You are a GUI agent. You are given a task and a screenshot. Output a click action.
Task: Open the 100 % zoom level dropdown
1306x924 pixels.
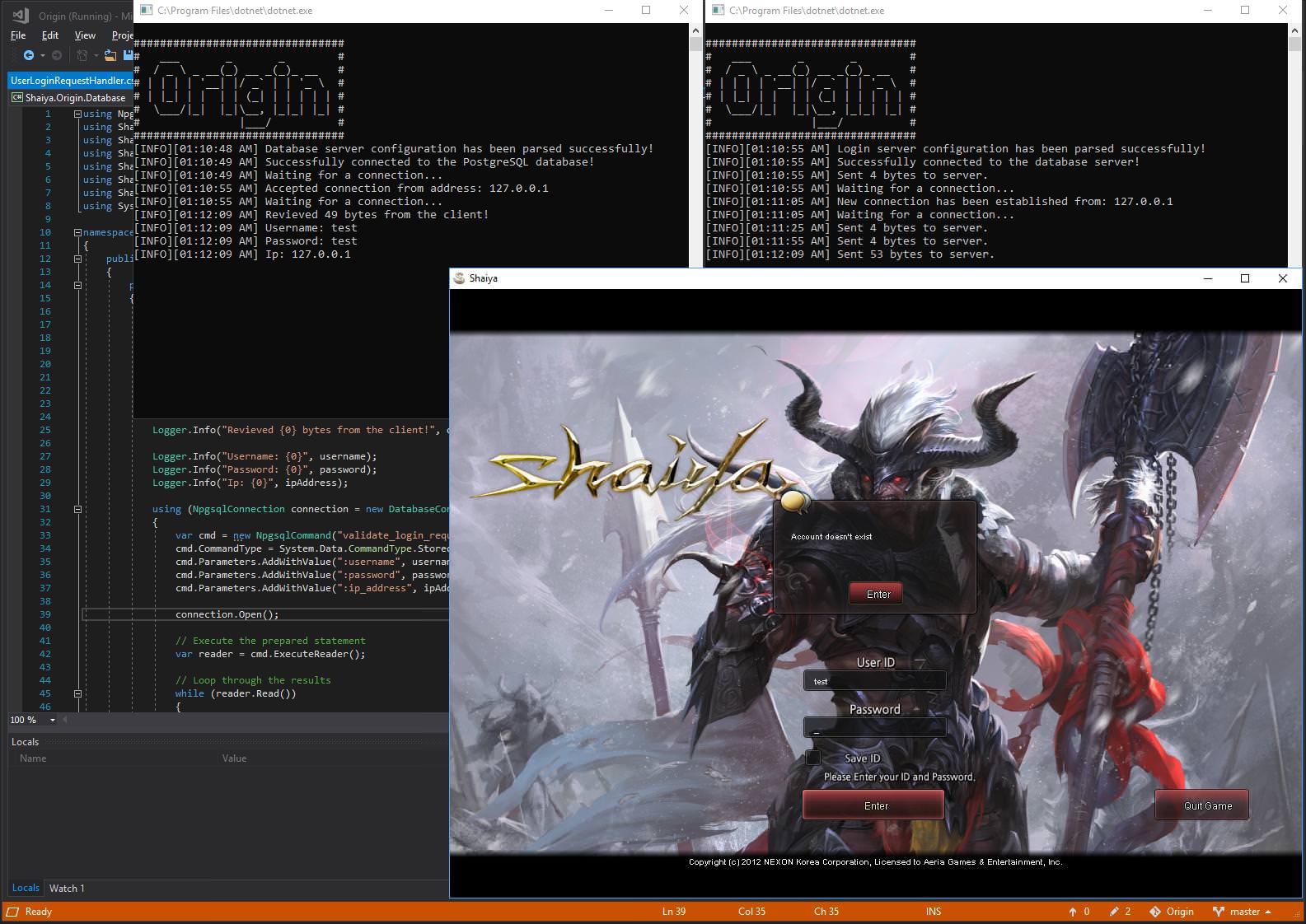(53, 720)
